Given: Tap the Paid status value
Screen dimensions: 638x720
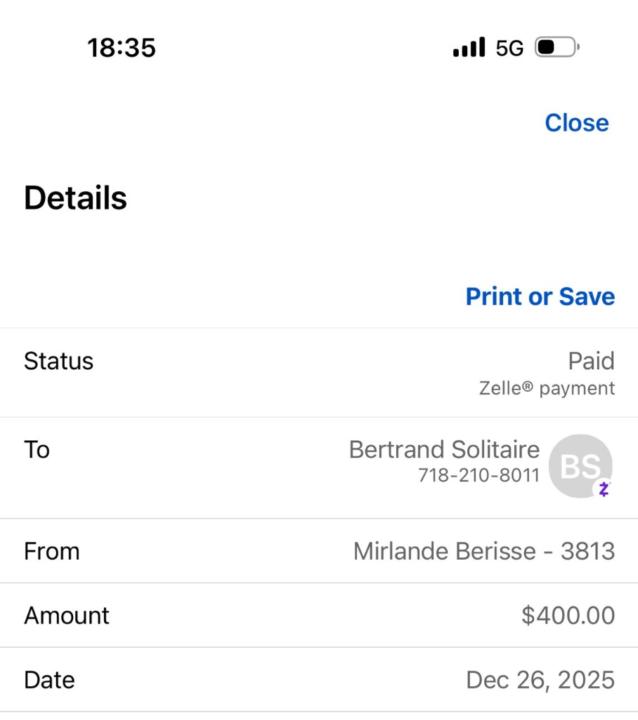Looking at the screenshot, I should [591, 361].
